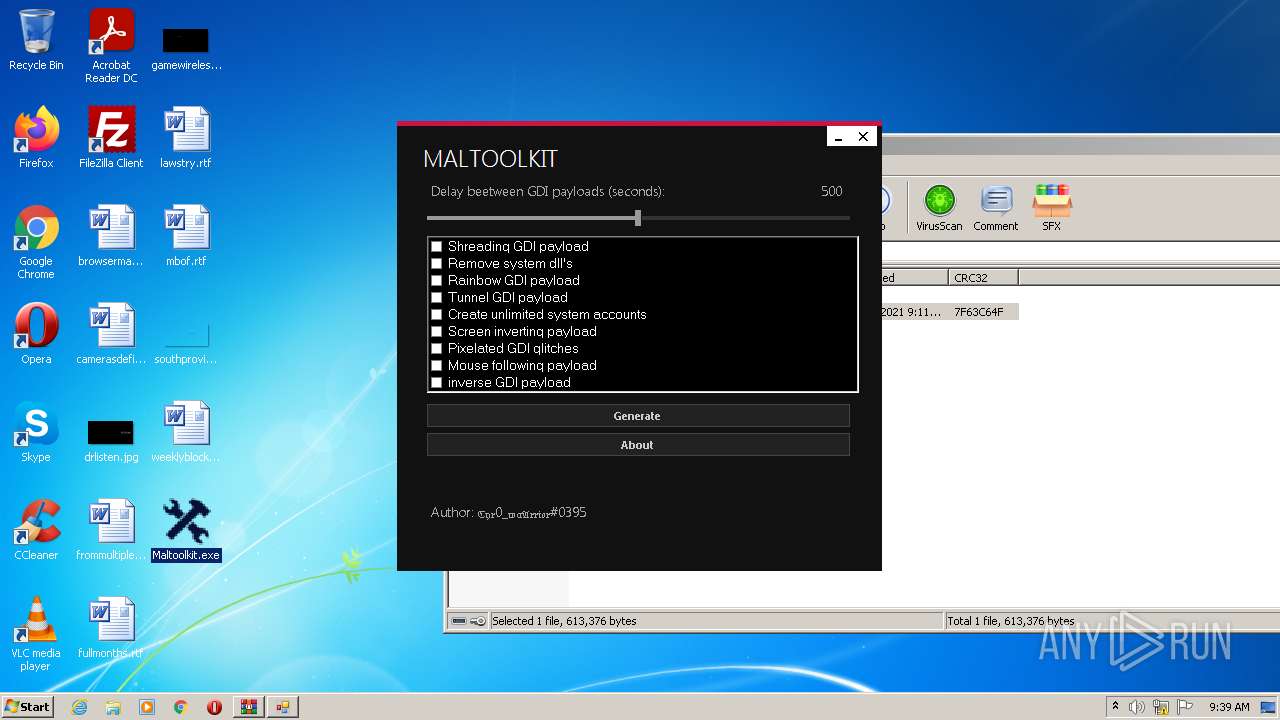Open the Recycle Bin desktop icon

click(36, 41)
